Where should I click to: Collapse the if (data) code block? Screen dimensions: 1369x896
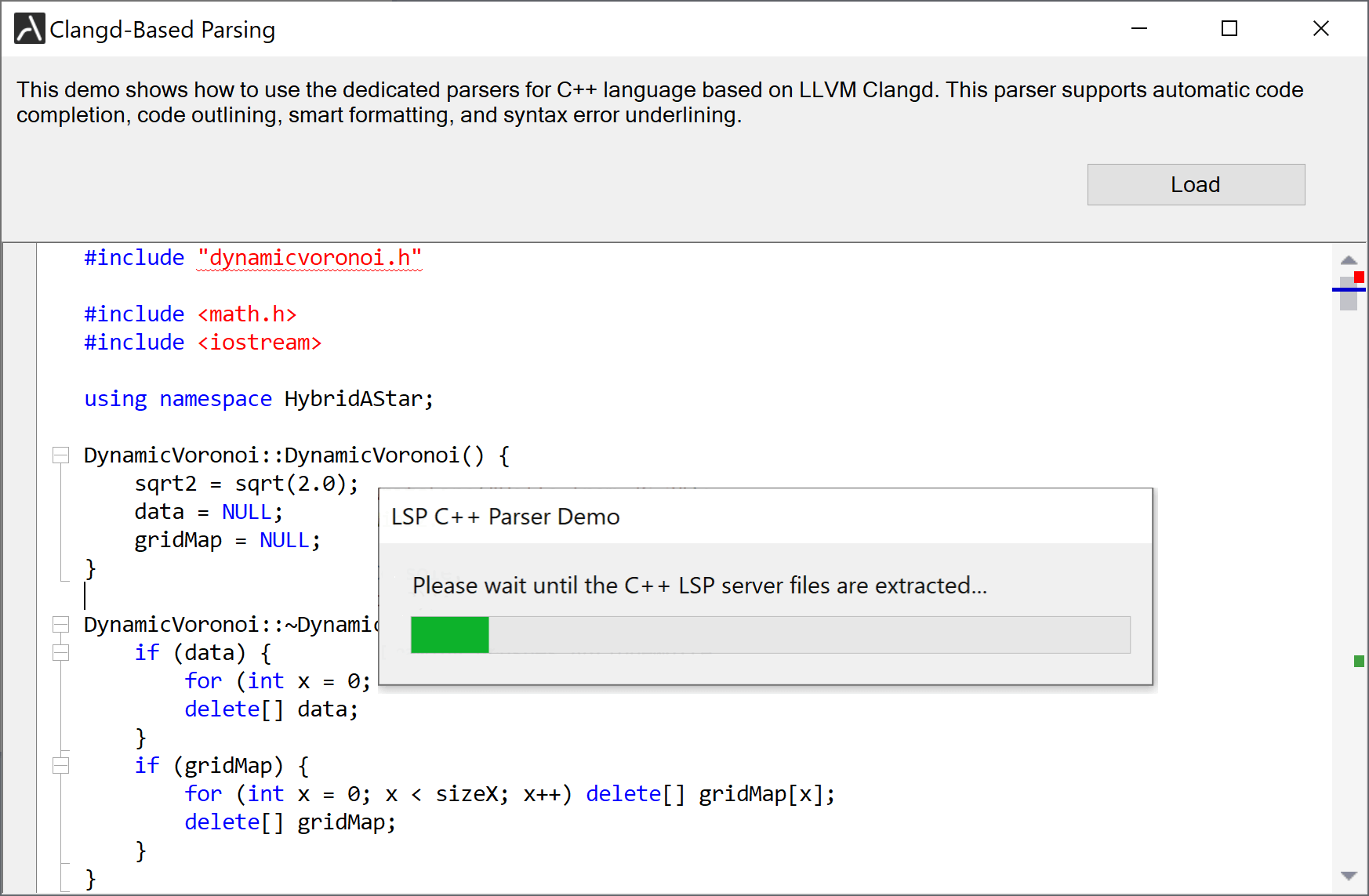click(x=60, y=653)
